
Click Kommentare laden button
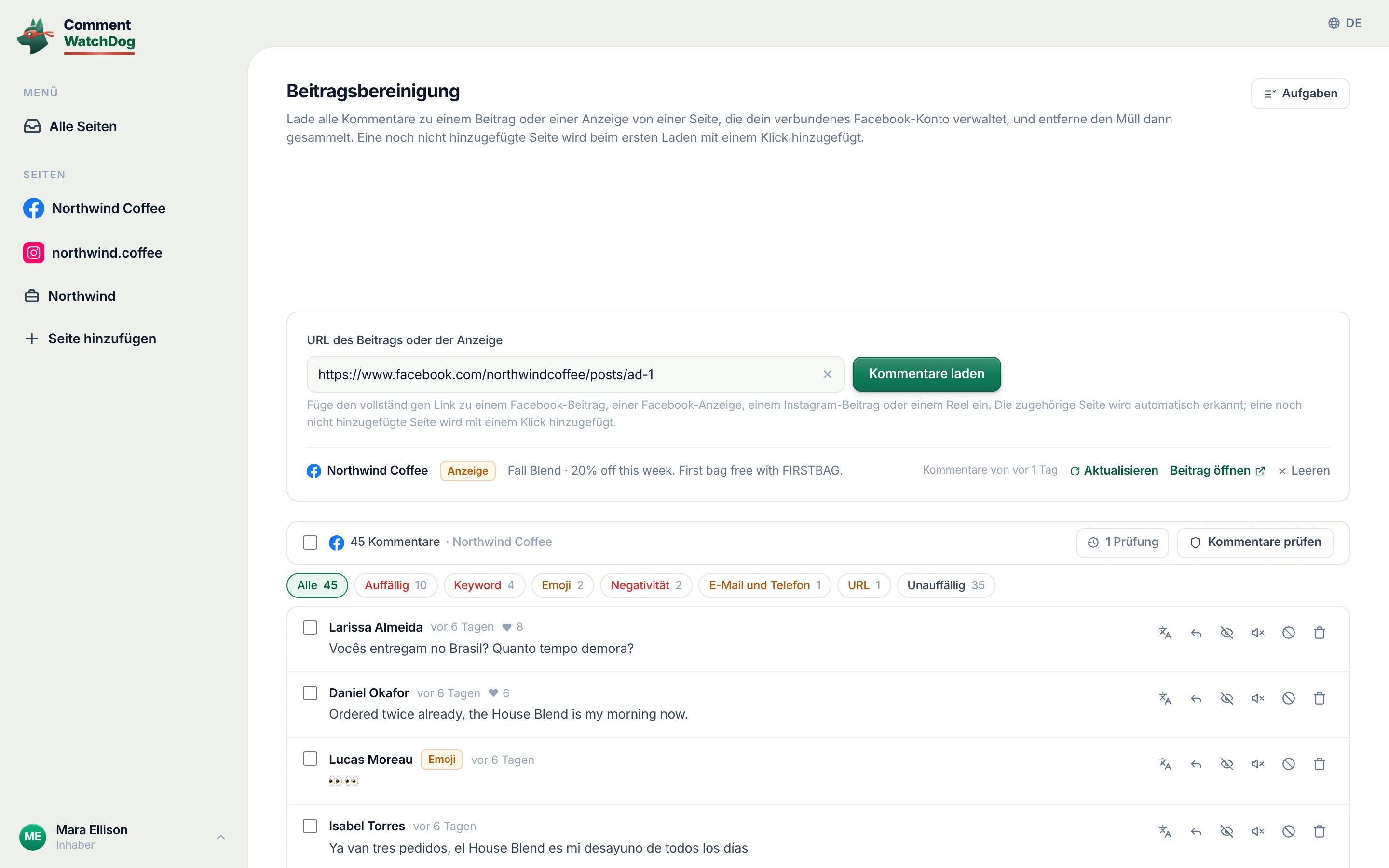(926, 374)
